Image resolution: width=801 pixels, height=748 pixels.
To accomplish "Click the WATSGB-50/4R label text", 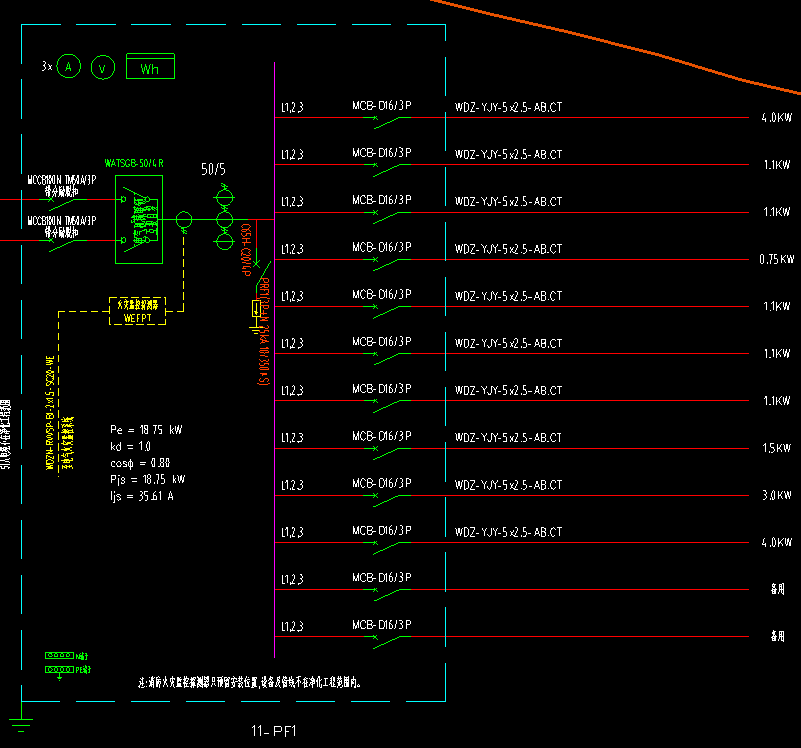I will click(134, 163).
